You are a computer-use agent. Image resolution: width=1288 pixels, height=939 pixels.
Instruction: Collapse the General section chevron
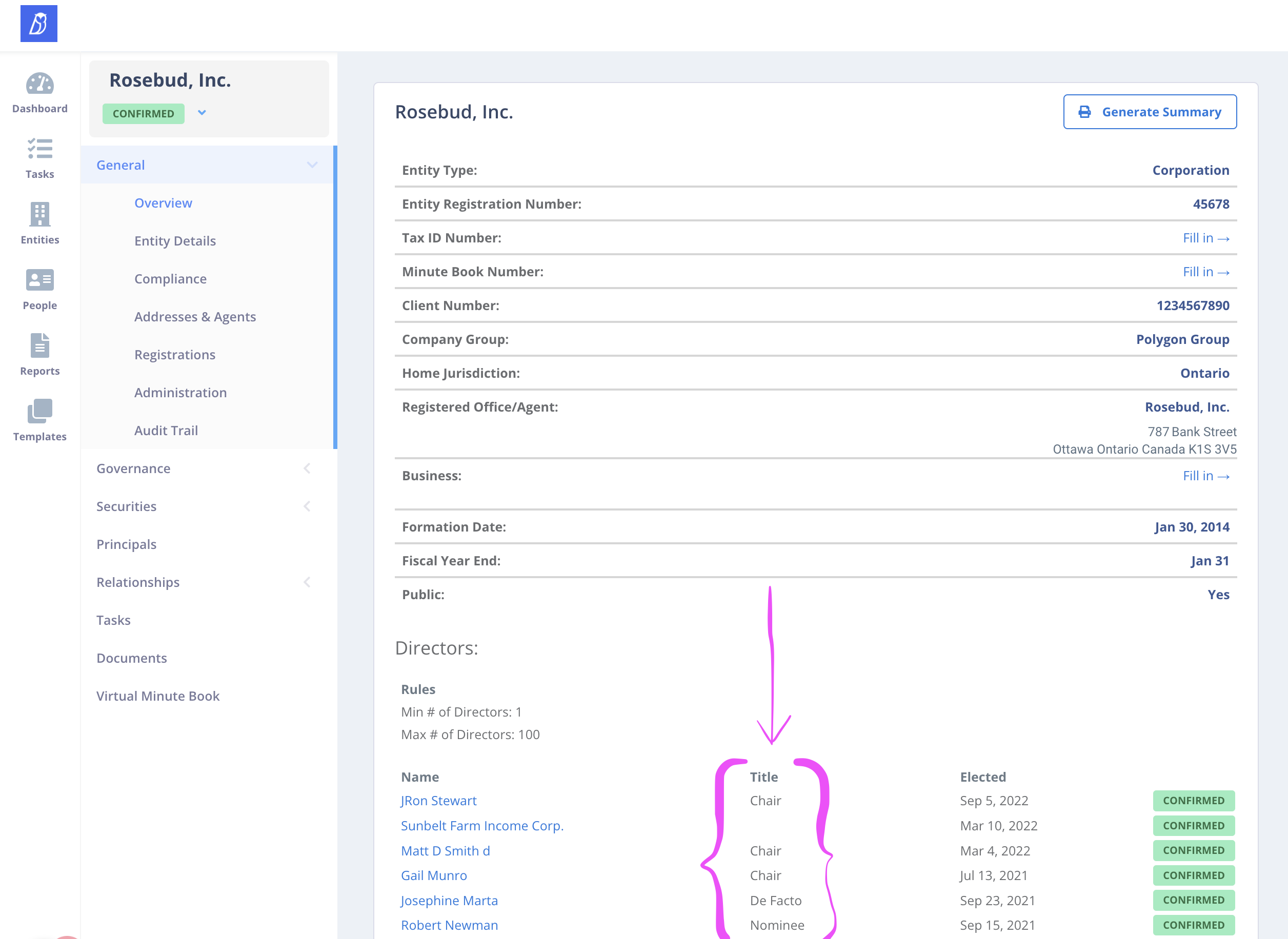(x=312, y=165)
